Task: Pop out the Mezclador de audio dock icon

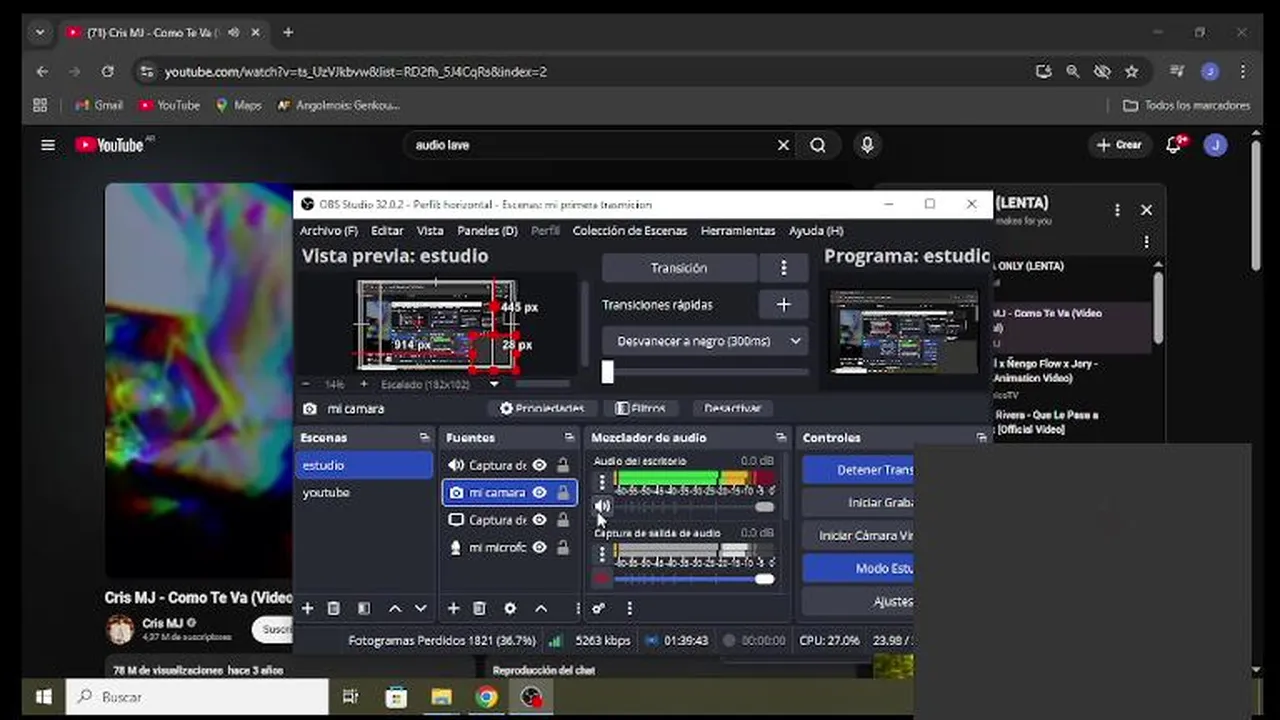Action: pos(781,438)
